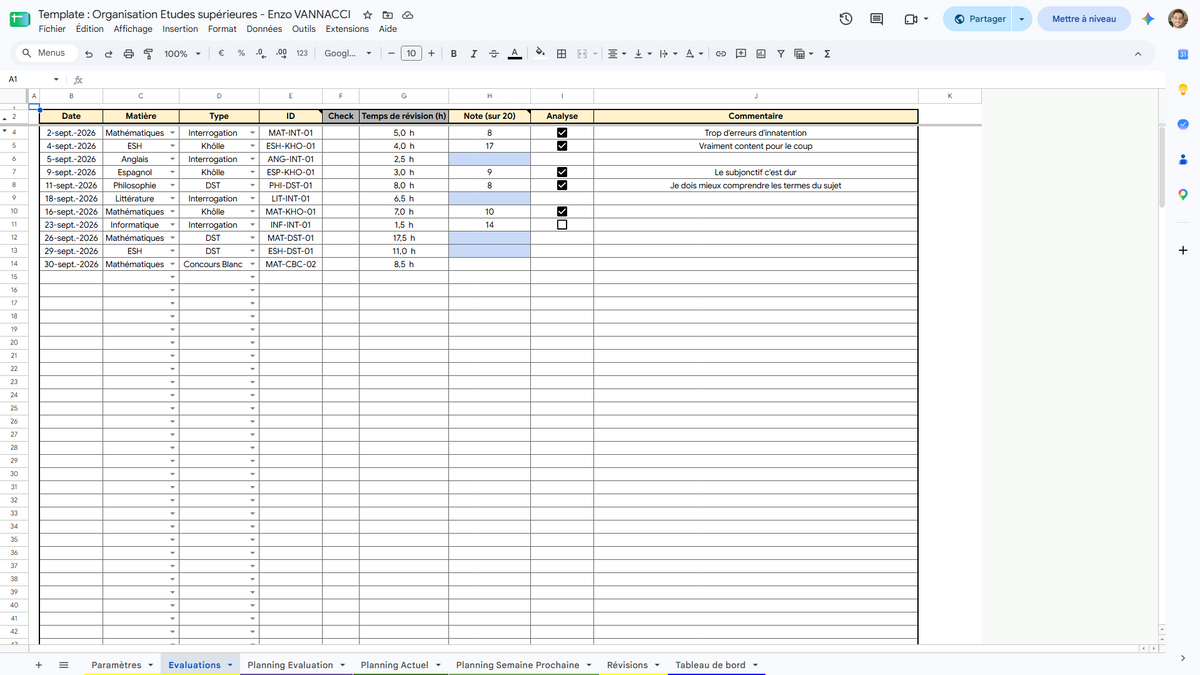
Task: Open the Insertion menu
Action: 180,29
